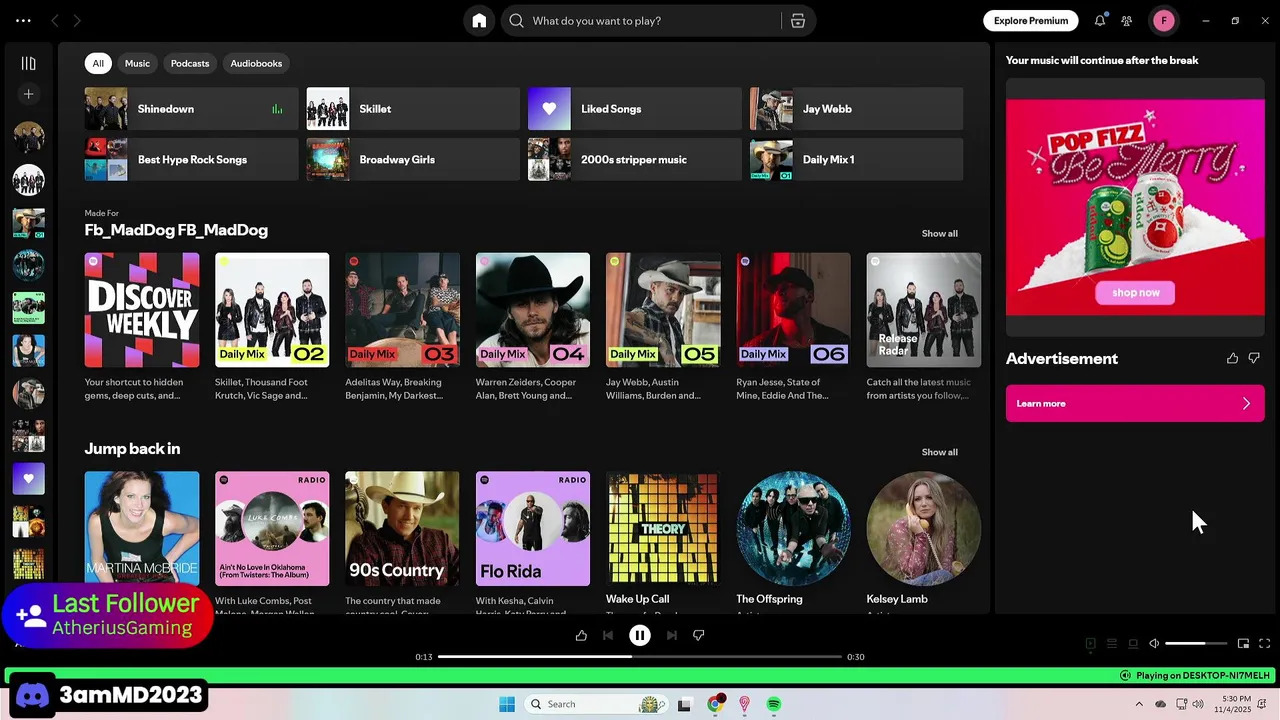Viewport: 1280px width, 720px height.
Task: Thumbs up in the player bar
Action: pyautogui.click(x=581, y=635)
